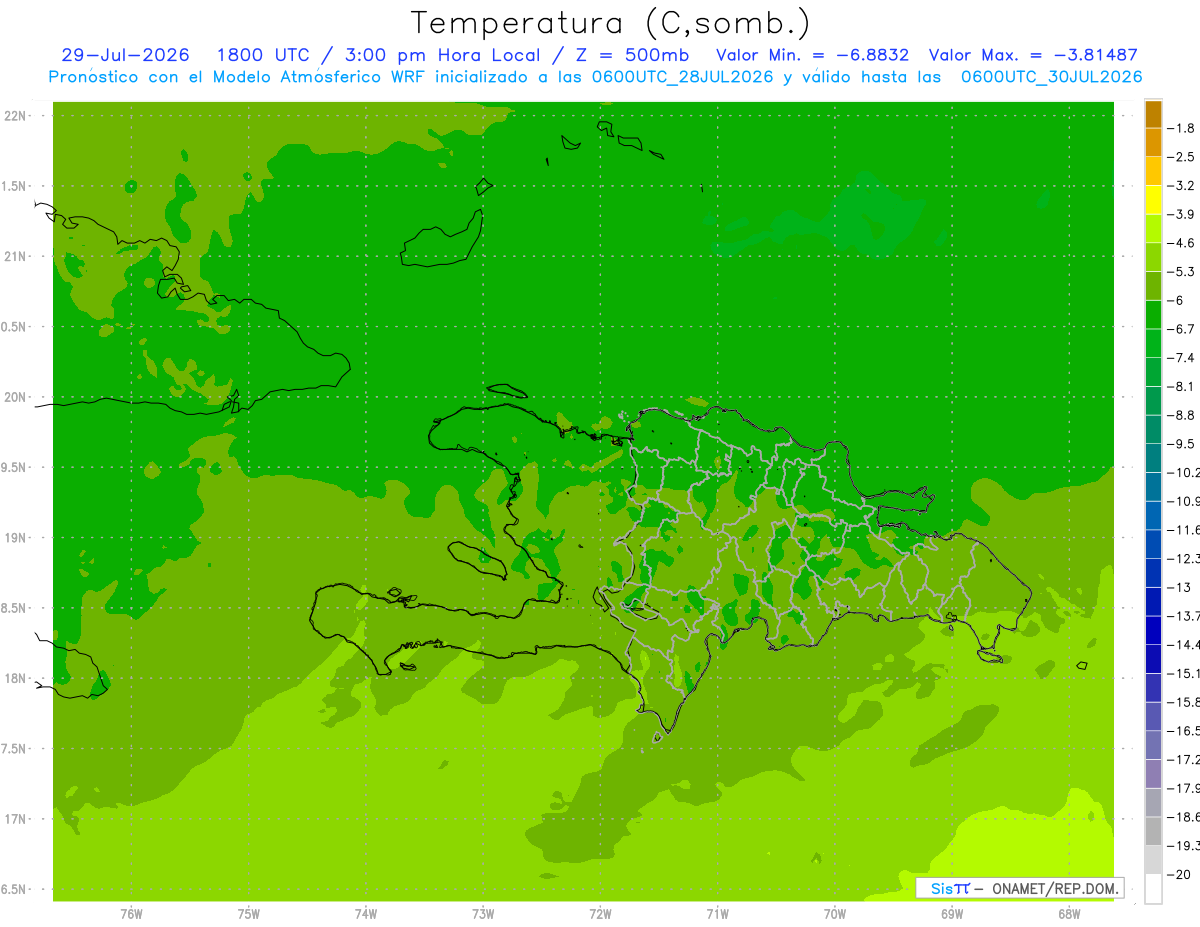
Task: Click the '1800 UTC' time label
Action: [x=262, y=55]
